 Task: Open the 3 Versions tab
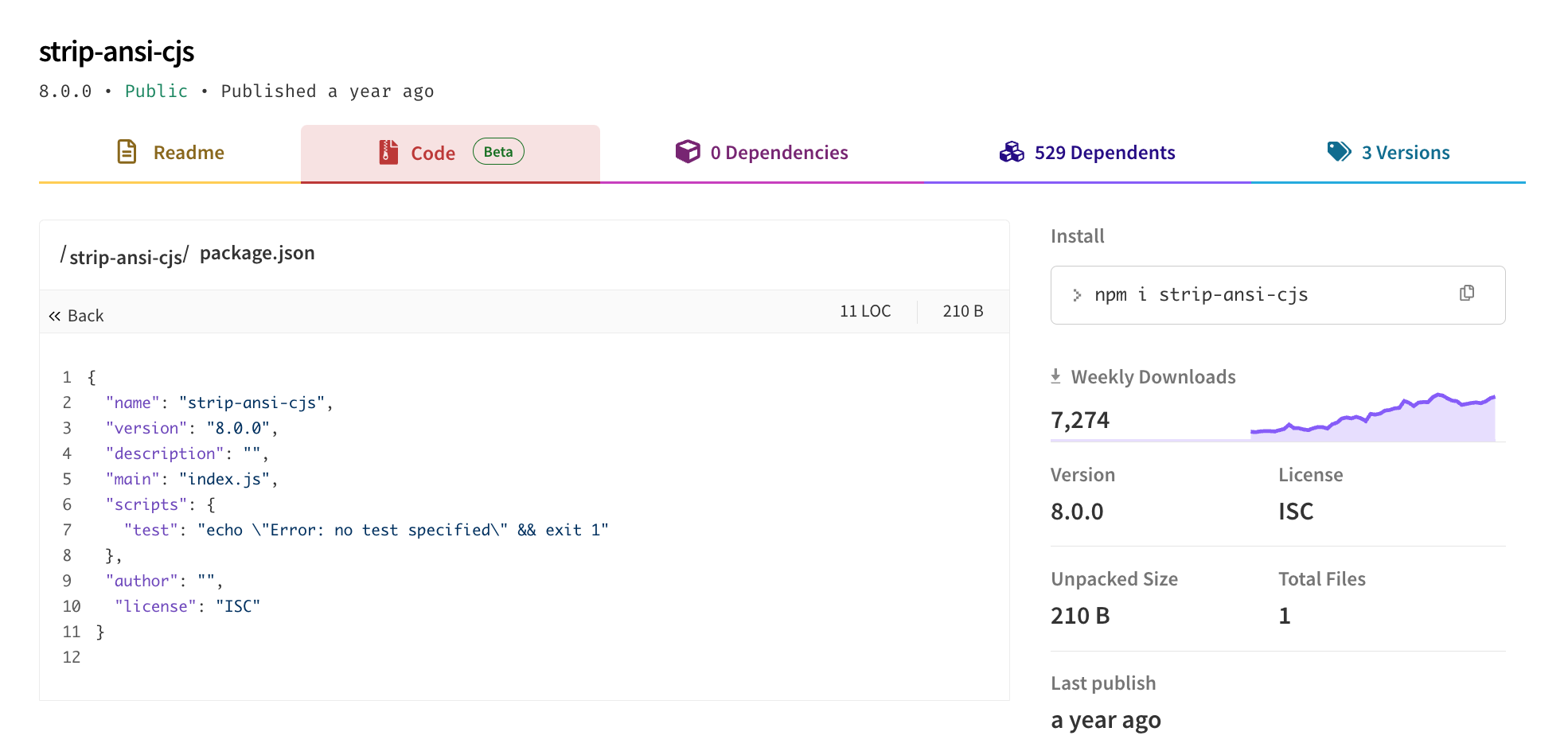click(x=1405, y=153)
